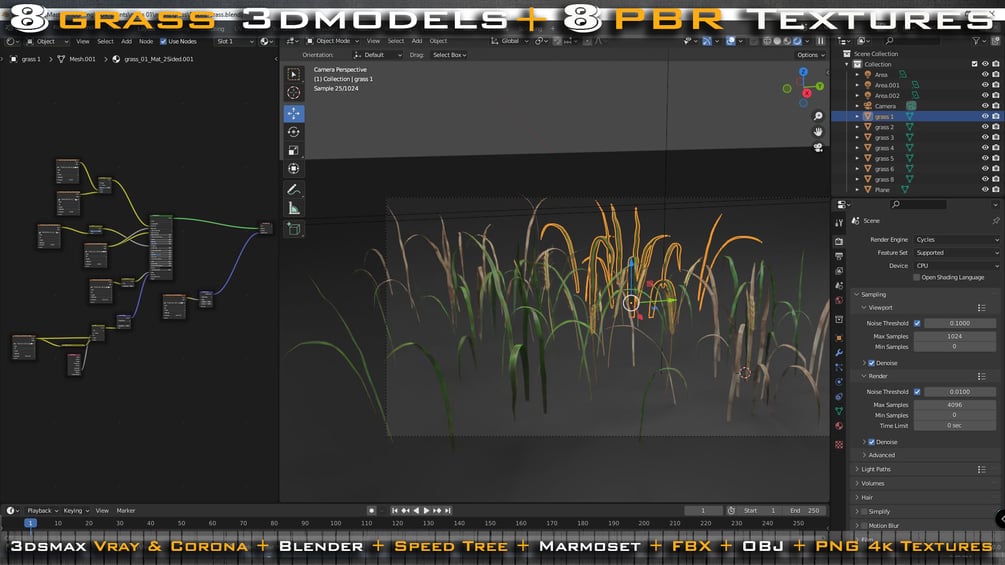This screenshot has width=1005, height=565.
Task: Open the Tool properties tab
Action: pyautogui.click(x=839, y=222)
